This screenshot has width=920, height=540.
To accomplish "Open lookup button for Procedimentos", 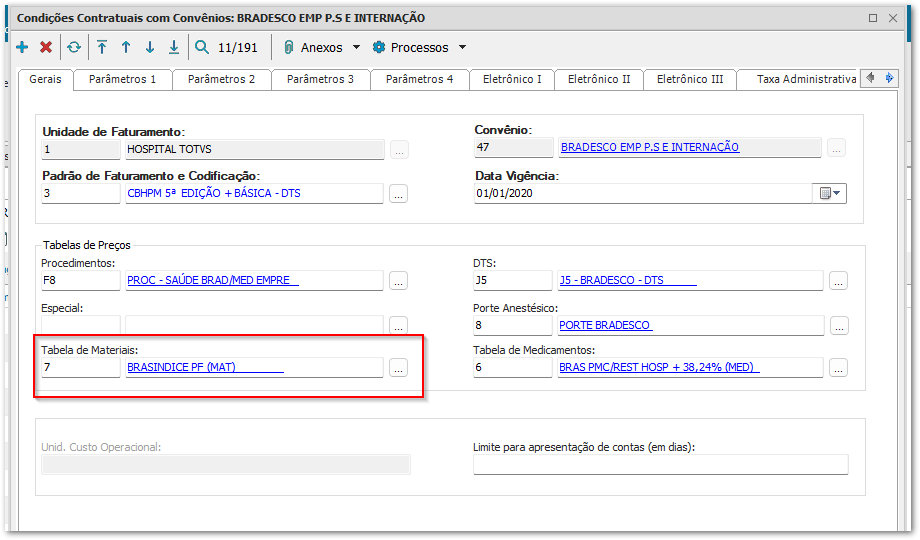I will (x=398, y=281).
